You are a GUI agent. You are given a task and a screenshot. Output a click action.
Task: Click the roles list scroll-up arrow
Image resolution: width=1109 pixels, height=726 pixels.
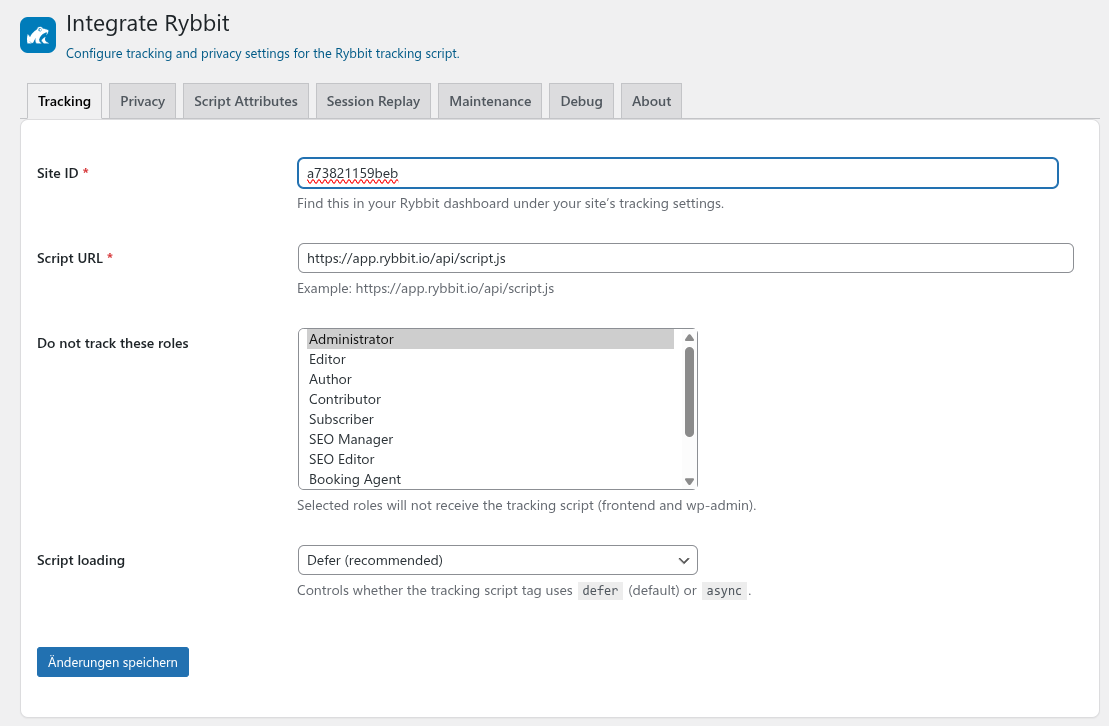click(x=689, y=338)
